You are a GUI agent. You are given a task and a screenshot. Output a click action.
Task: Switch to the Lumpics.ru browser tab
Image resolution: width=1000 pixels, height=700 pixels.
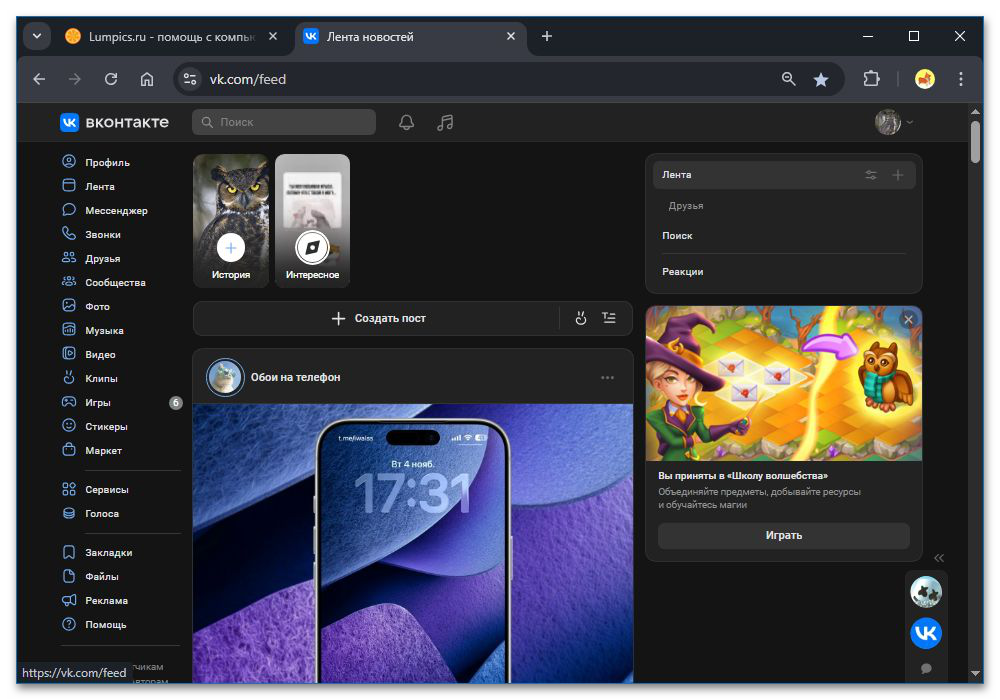point(171,37)
